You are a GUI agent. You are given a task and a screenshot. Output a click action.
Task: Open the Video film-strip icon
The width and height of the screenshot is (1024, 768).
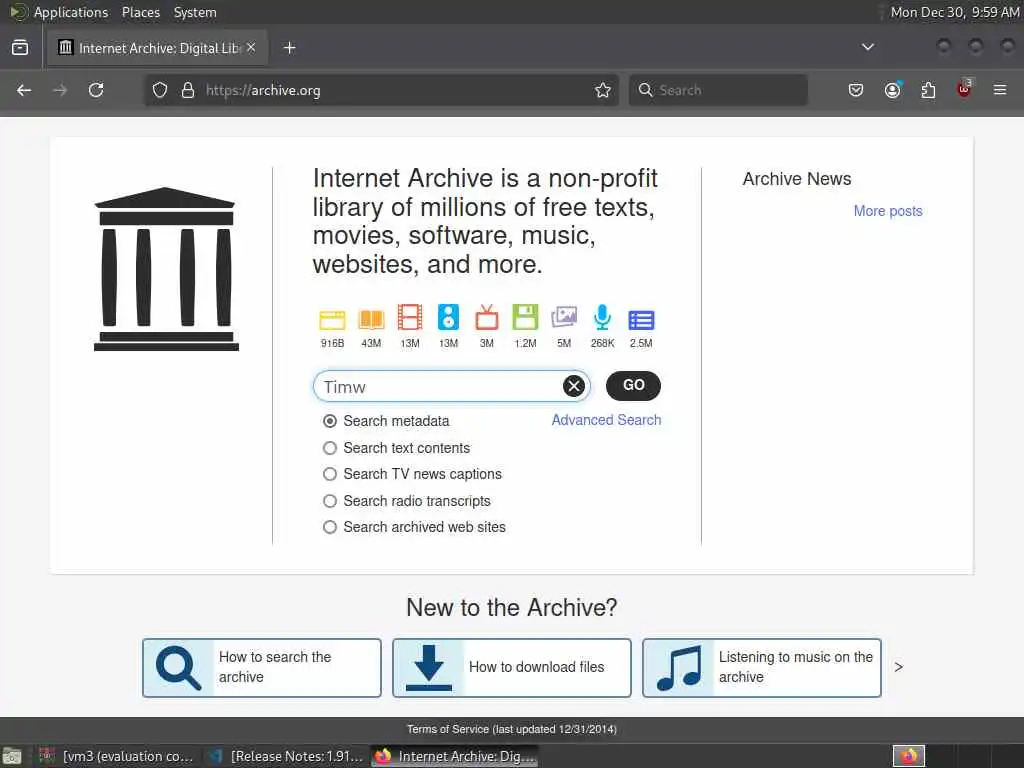[x=409, y=317]
